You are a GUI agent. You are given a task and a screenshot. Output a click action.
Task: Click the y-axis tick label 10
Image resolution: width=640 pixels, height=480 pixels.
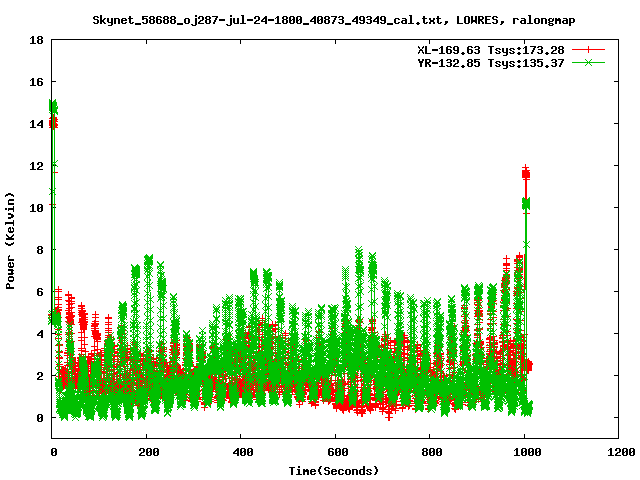coord(36,208)
